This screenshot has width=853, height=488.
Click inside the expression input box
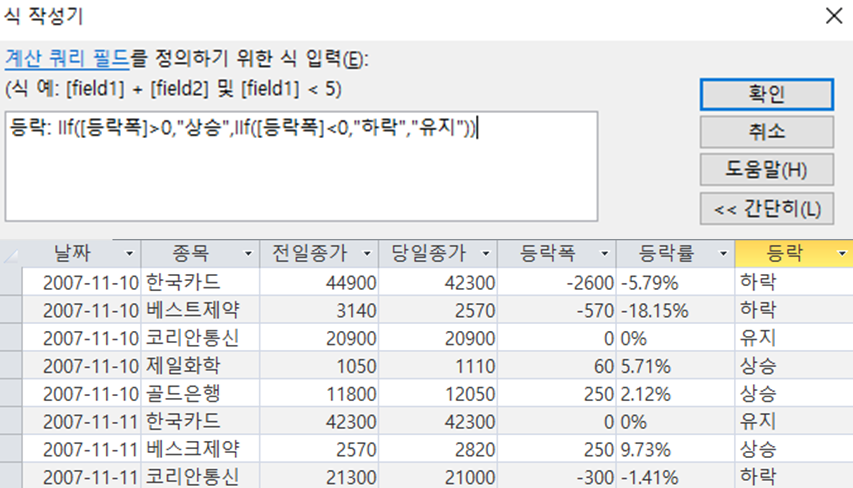pos(301,166)
